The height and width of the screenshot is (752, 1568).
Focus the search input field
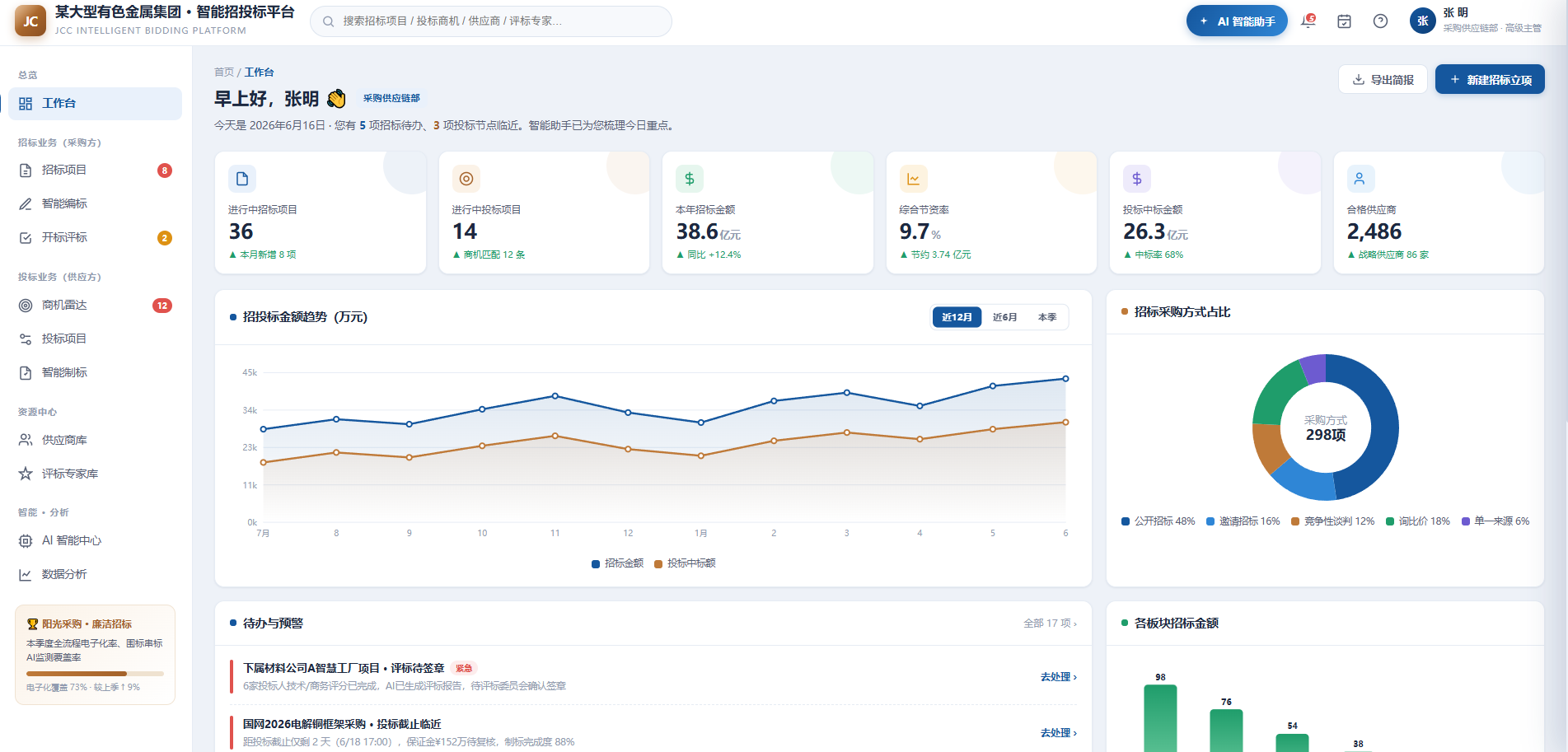[491, 21]
